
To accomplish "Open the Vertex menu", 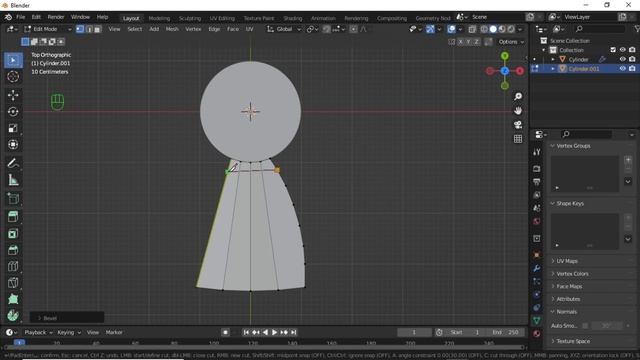I will point(193,29).
